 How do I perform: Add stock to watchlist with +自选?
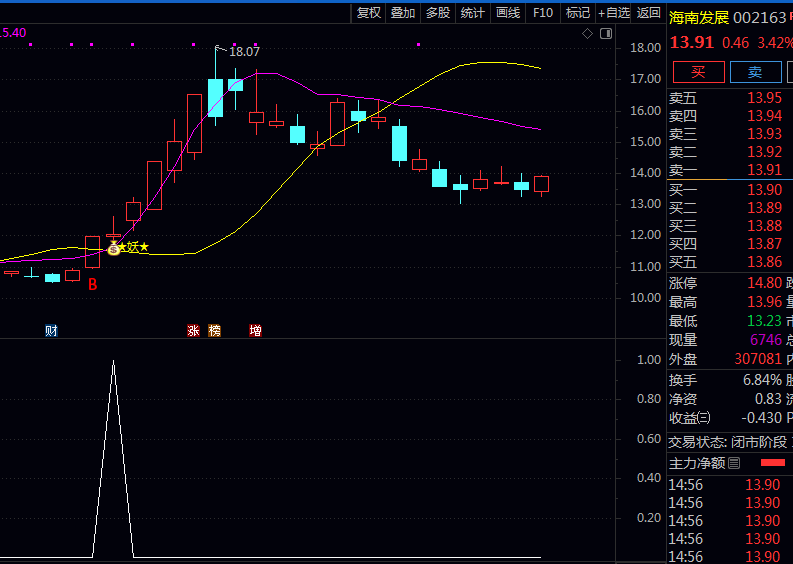click(613, 12)
